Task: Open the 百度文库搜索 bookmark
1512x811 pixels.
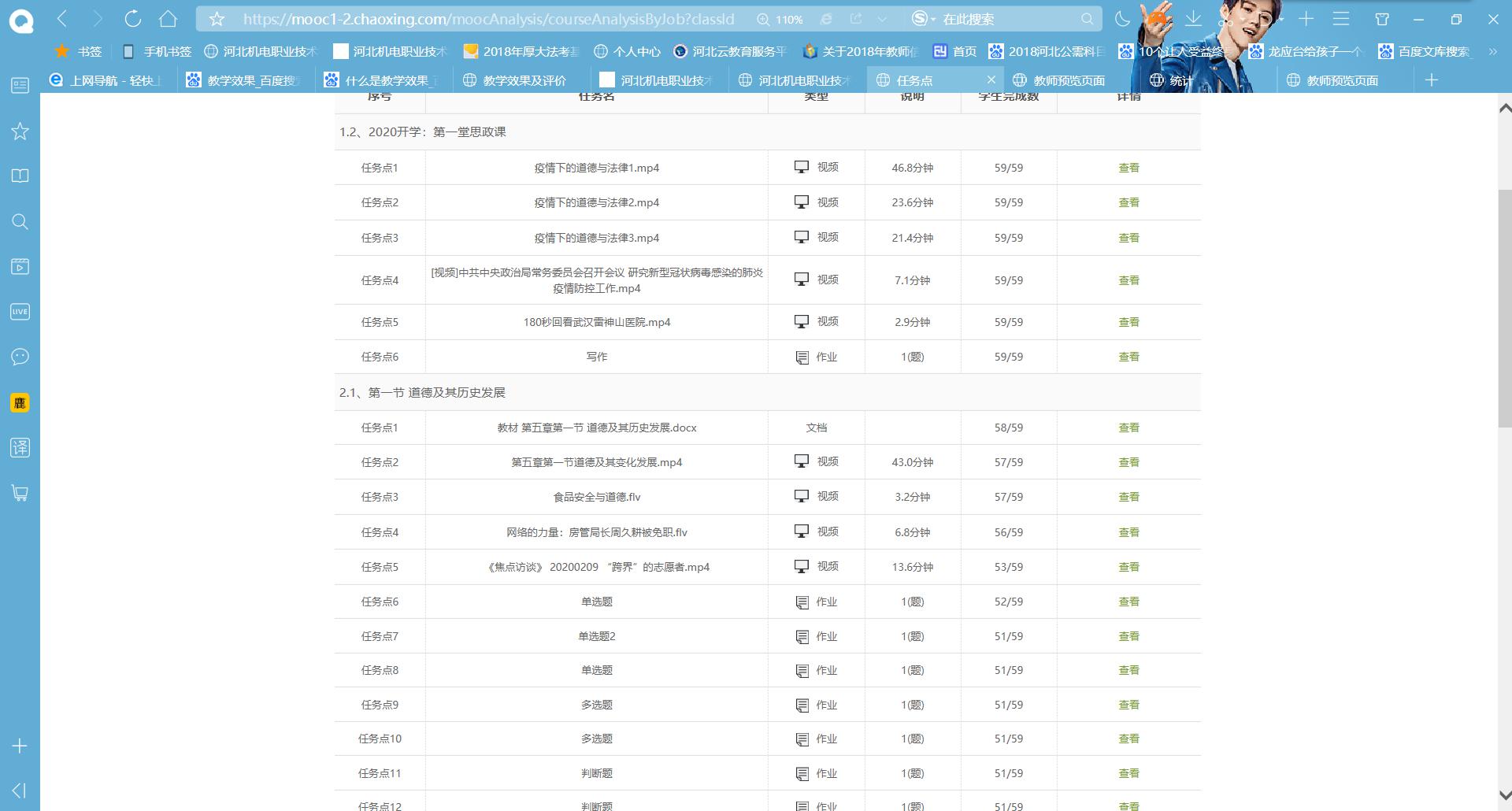Action: (1425, 51)
